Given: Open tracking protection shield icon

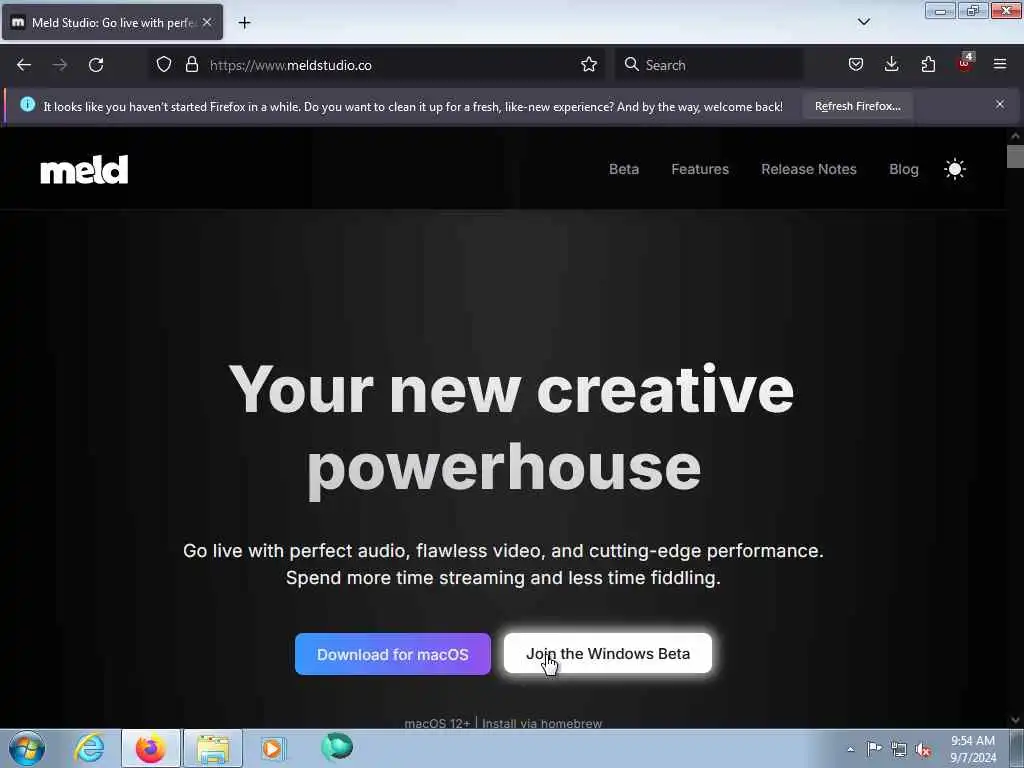Looking at the screenshot, I should point(164,64).
